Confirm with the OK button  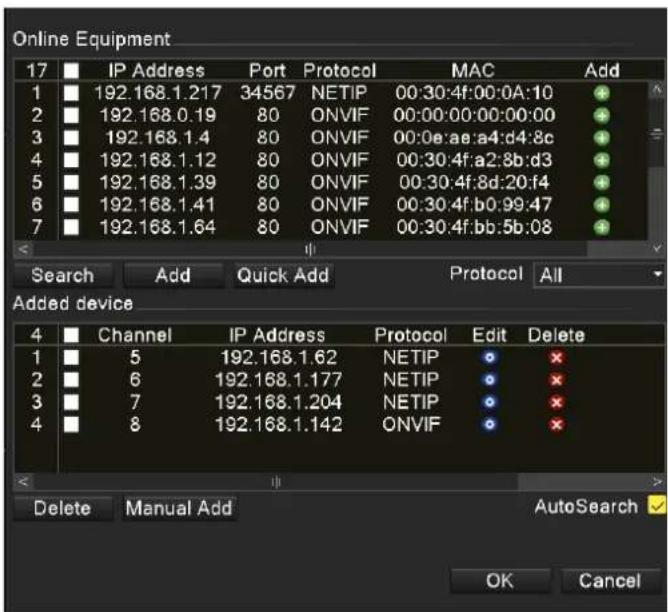pos(500,581)
